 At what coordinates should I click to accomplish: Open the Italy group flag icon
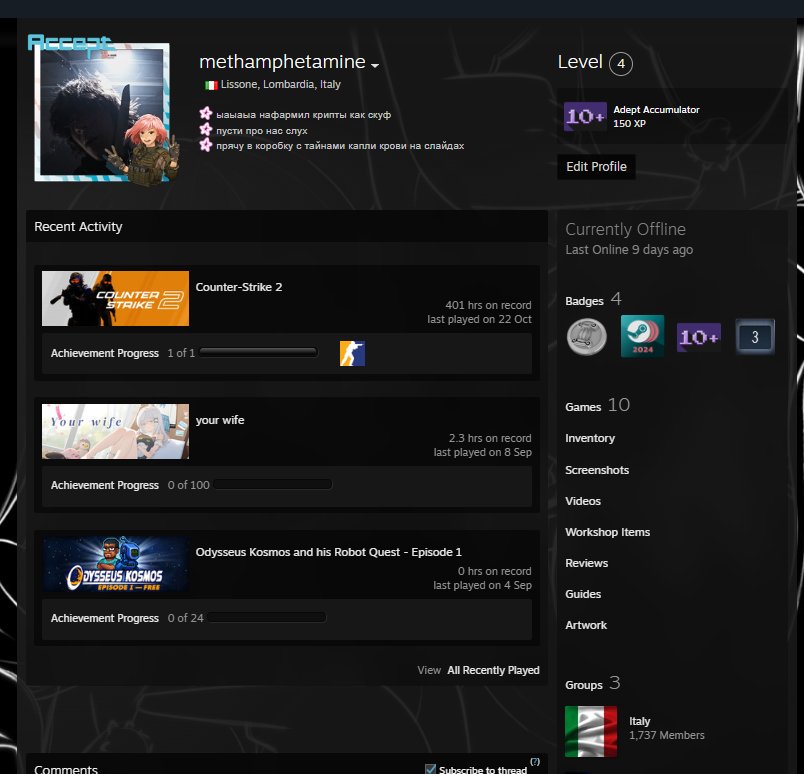(590, 727)
